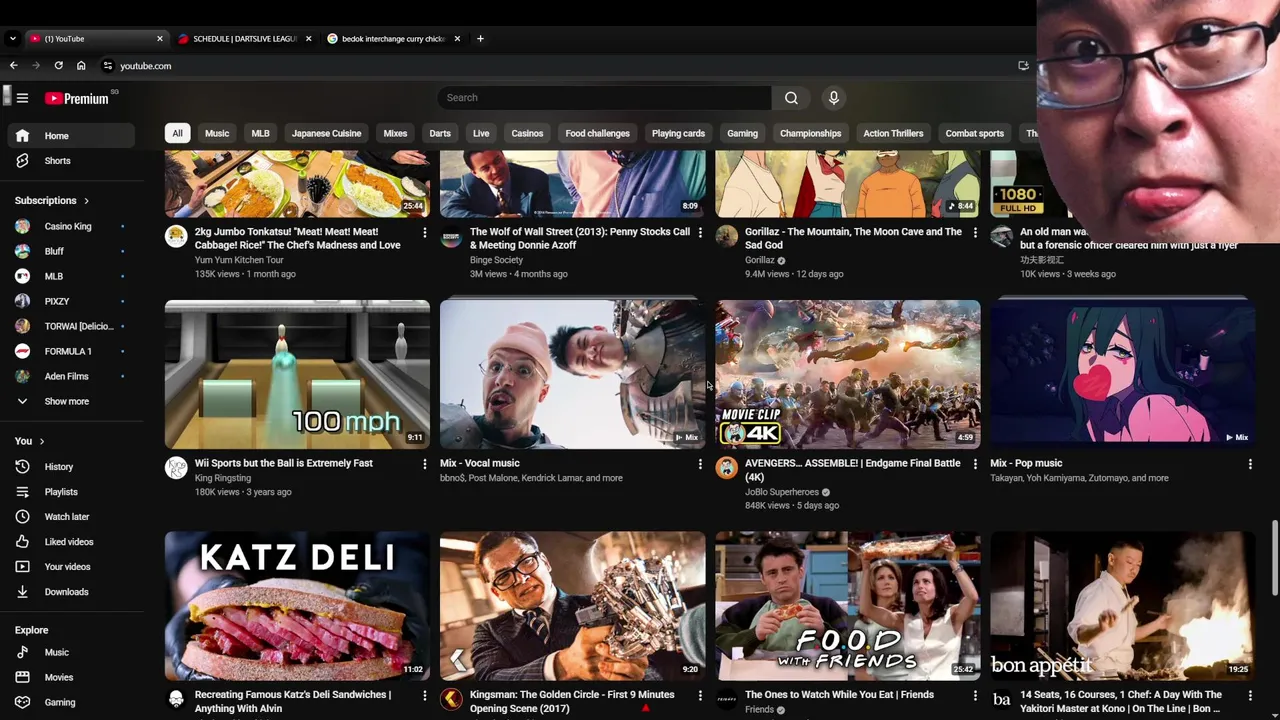Open Your videos in sidebar
Image resolution: width=1280 pixels, height=720 pixels.
[70, 567]
